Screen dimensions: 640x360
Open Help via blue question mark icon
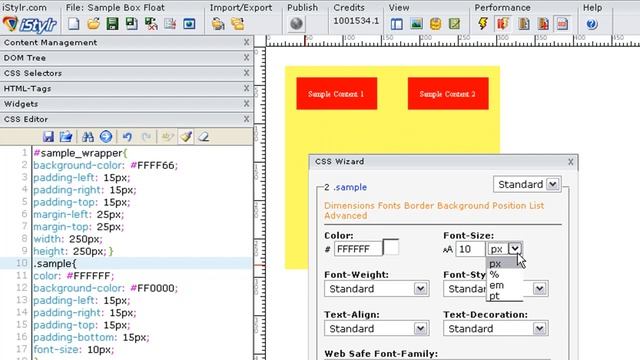[x=592, y=24]
